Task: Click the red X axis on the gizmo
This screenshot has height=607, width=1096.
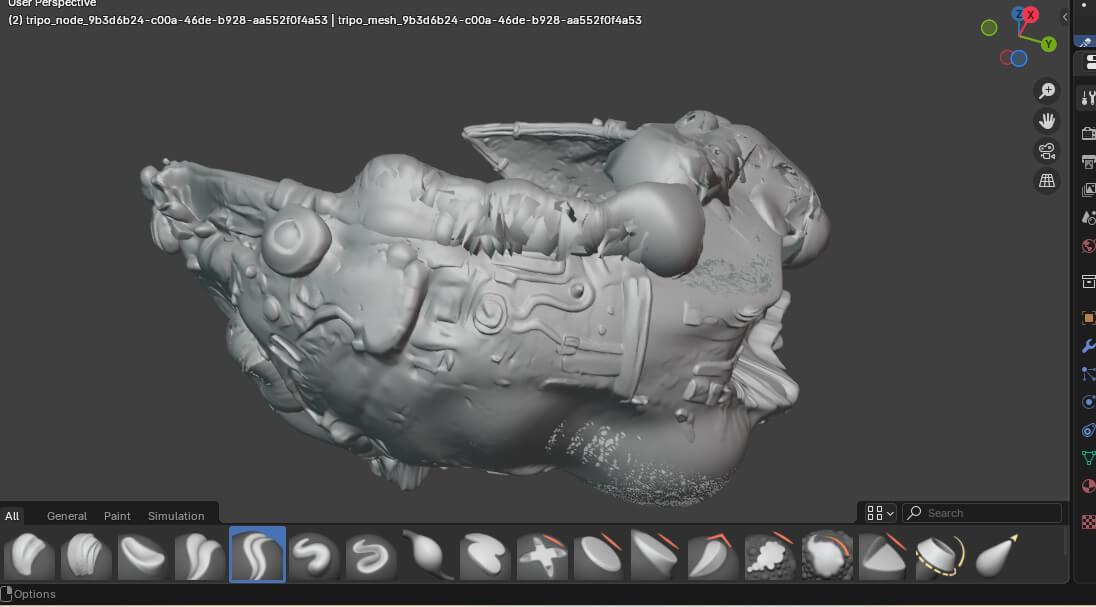Action: coord(1031,15)
